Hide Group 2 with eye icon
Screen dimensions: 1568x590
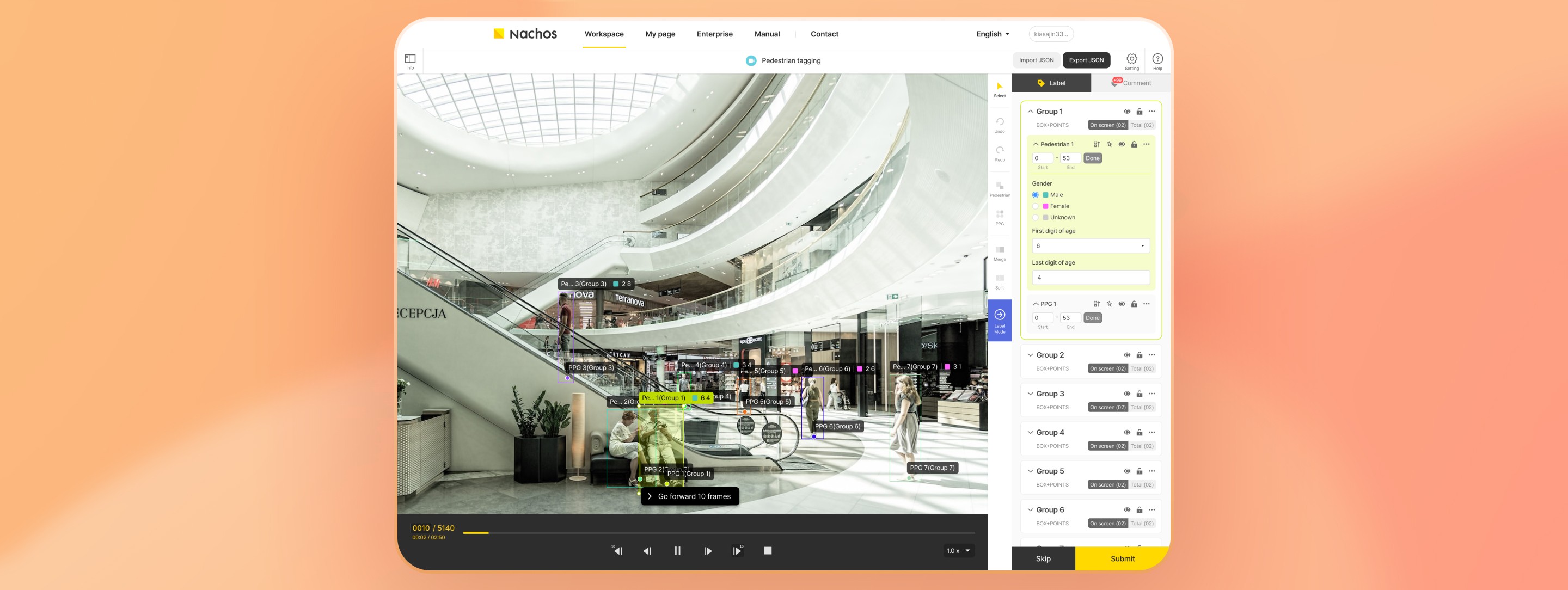(x=1126, y=355)
